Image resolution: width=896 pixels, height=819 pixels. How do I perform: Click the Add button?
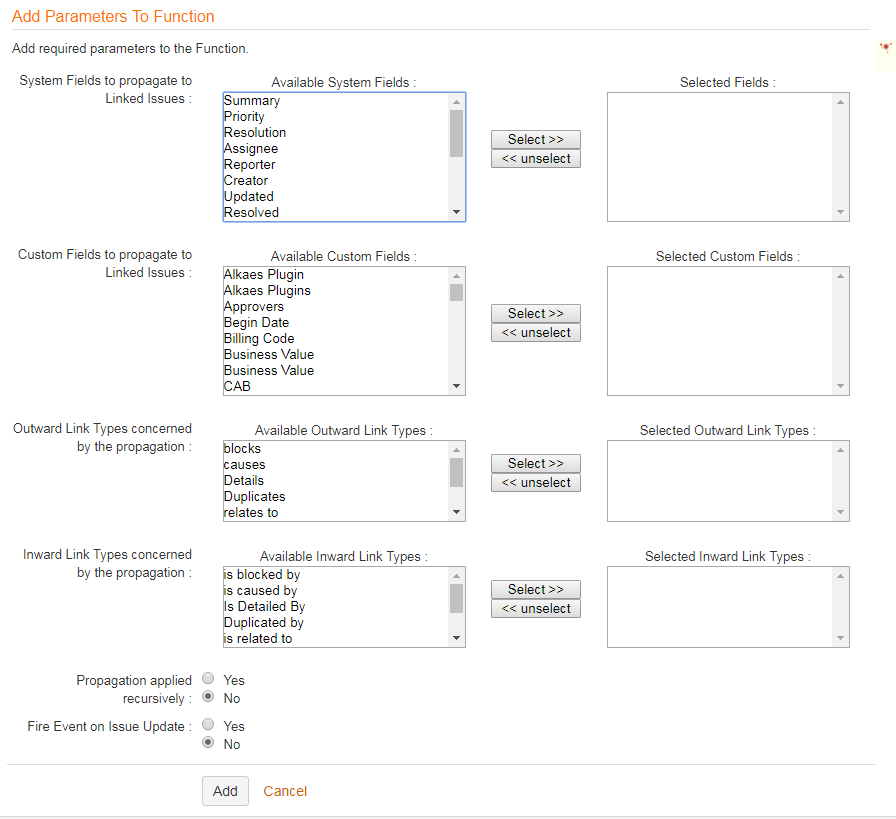(225, 791)
